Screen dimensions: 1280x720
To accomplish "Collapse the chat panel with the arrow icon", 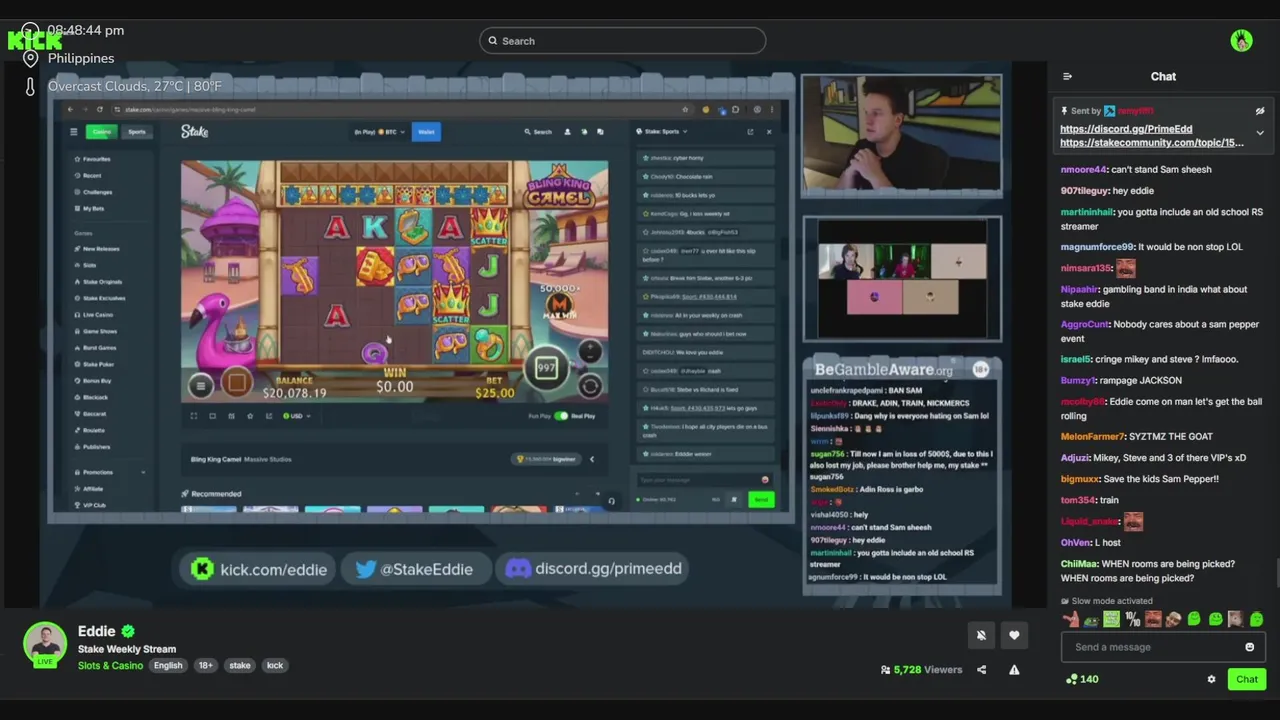I will coord(1067,76).
